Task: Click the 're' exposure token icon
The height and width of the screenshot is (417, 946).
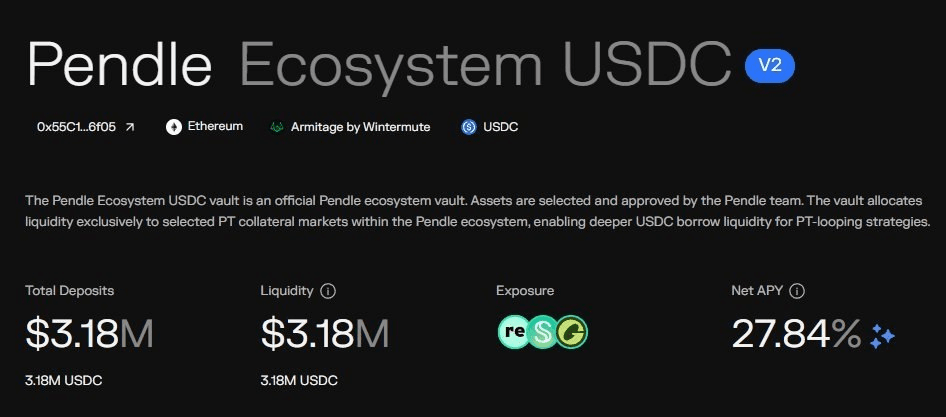Action: (513, 333)
